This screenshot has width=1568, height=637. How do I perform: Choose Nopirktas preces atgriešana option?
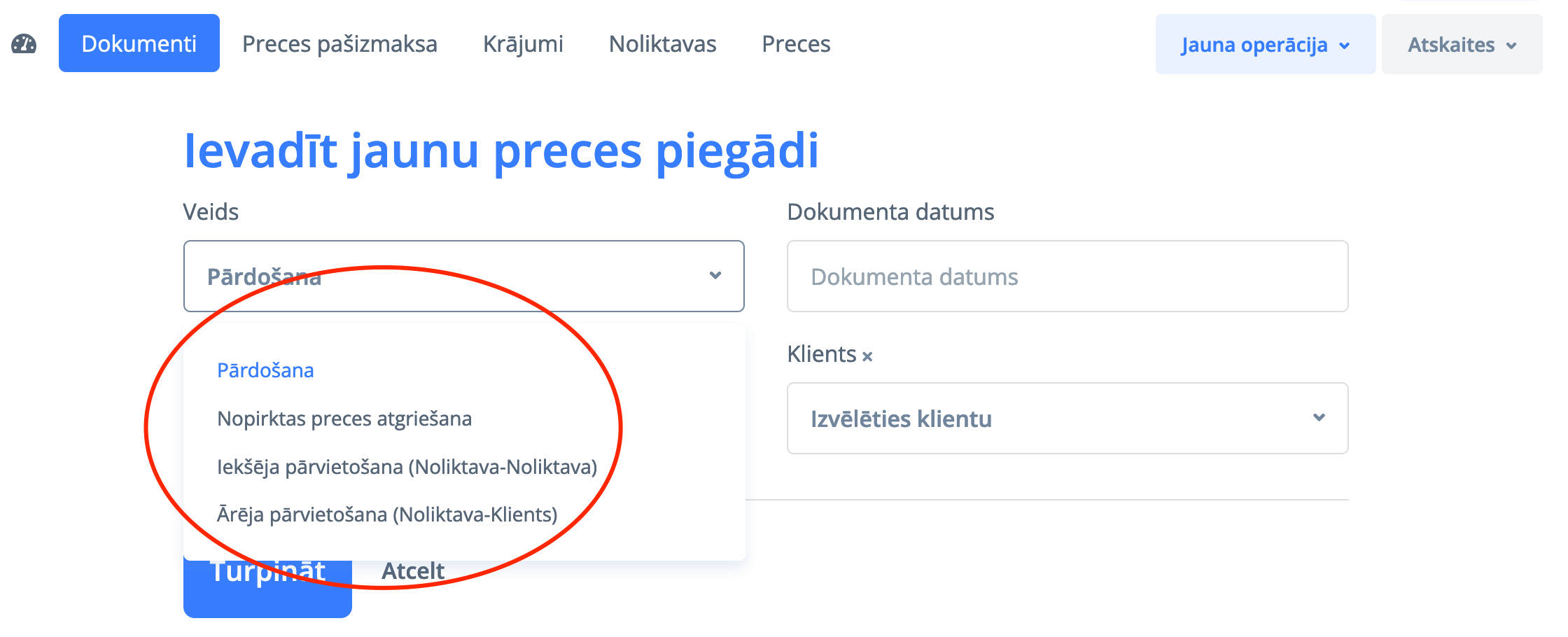tap(344, 419)
